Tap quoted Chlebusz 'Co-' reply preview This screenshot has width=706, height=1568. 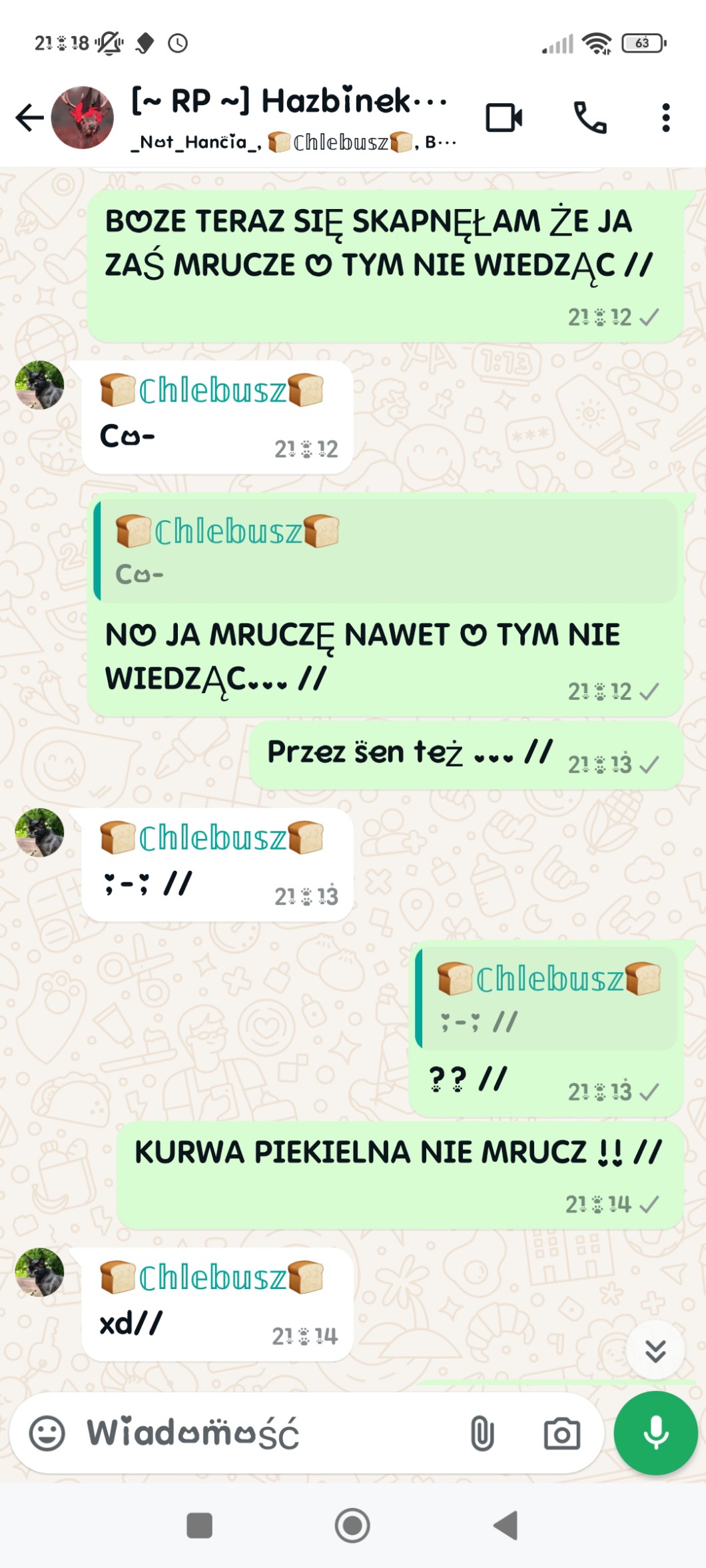pyautogui.click(x=386, y=551)
